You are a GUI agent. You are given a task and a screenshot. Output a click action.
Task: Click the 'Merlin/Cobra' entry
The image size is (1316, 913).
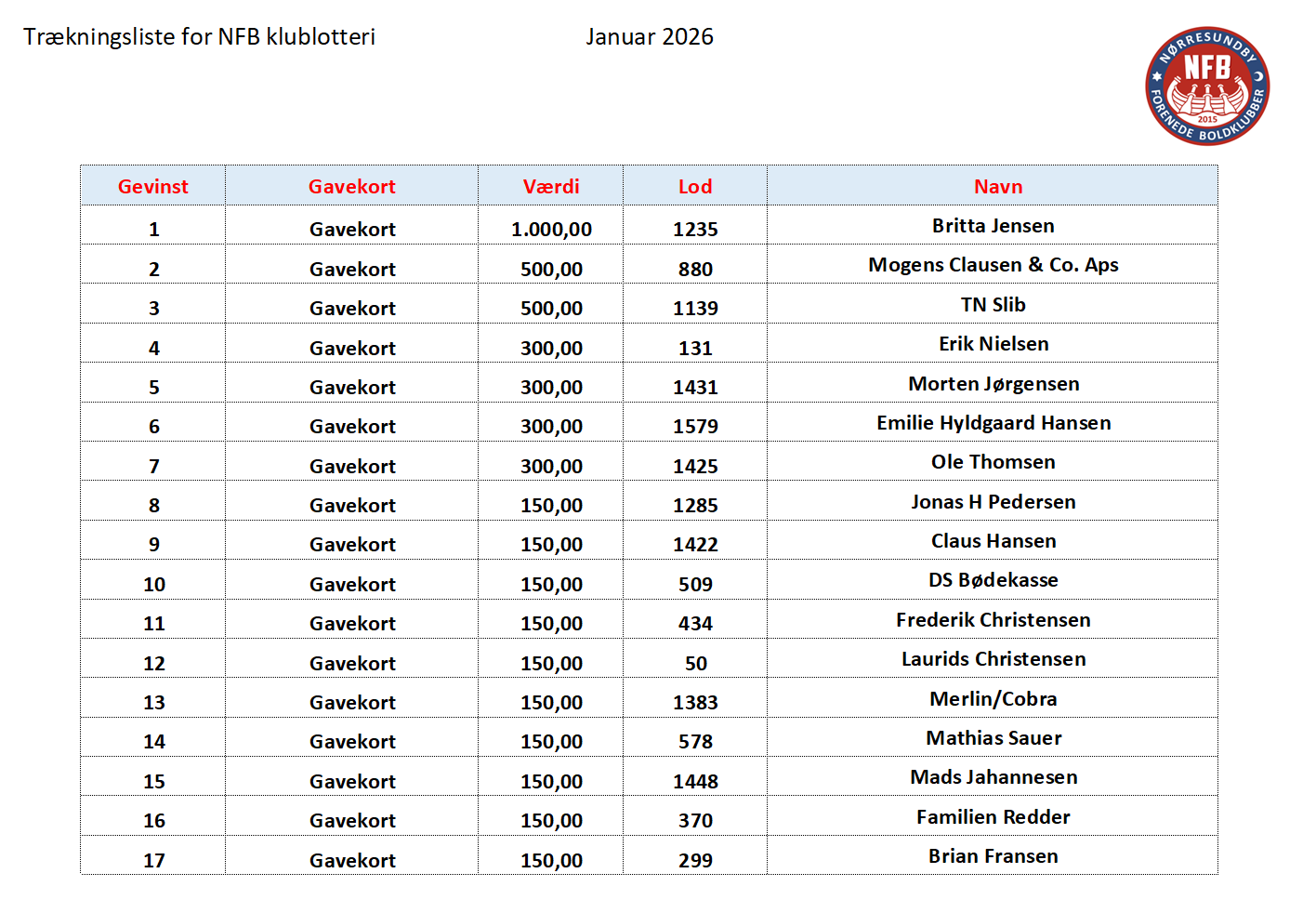click(993, 699)
